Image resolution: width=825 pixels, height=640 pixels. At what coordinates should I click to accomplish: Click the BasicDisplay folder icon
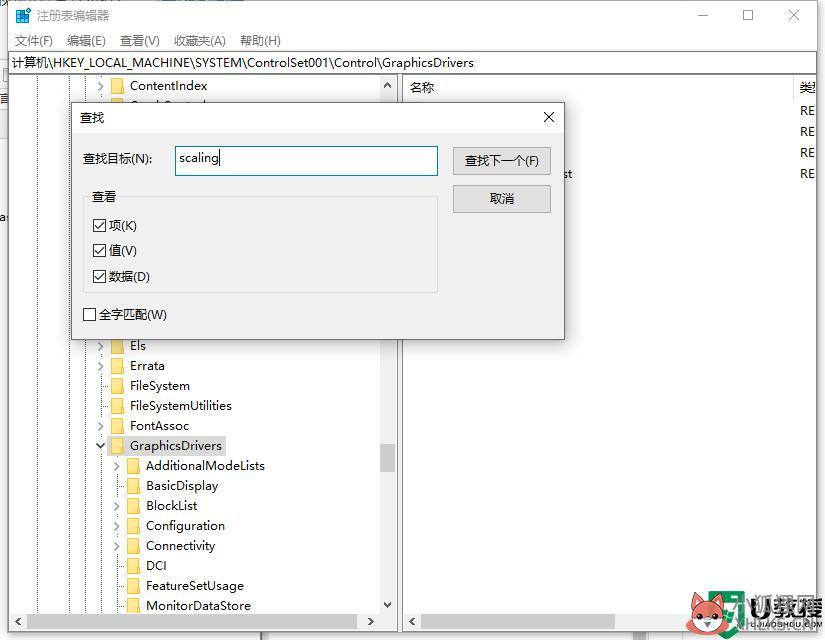pyautogui.click(x=134, y=486)
